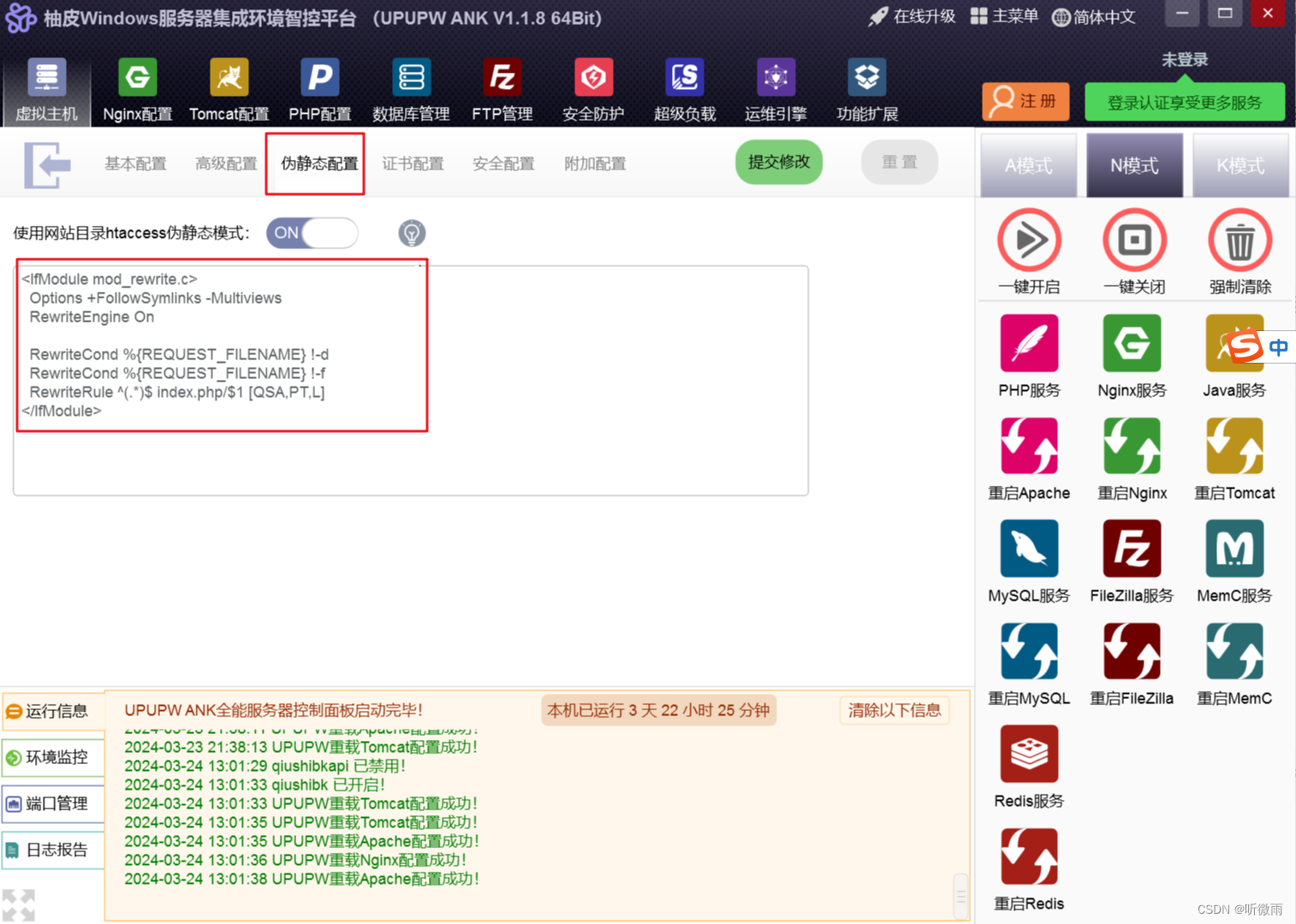Click 清除以下信息 clear log button

tap(895, 710)
